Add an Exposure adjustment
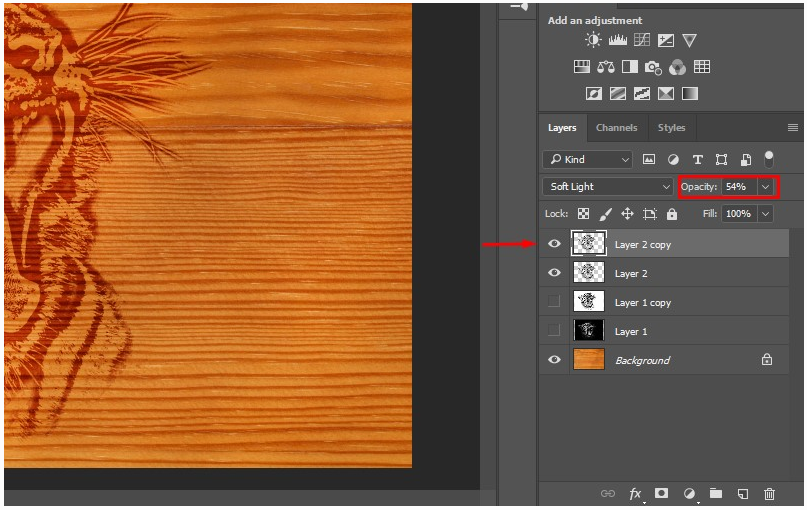This screenshot has width=807, height=510. point(665,40)
